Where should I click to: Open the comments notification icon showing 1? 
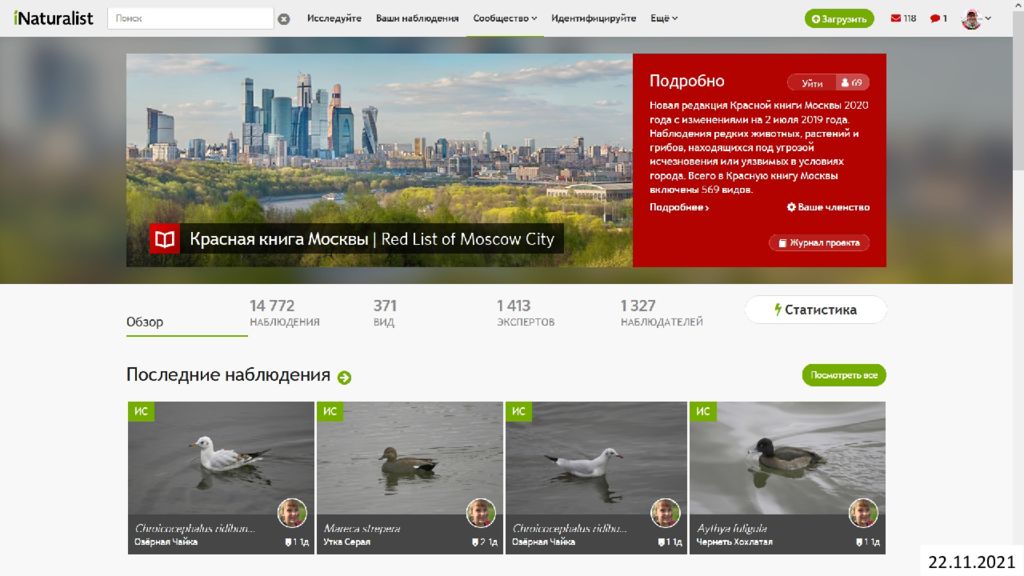(x=938, y=18)
